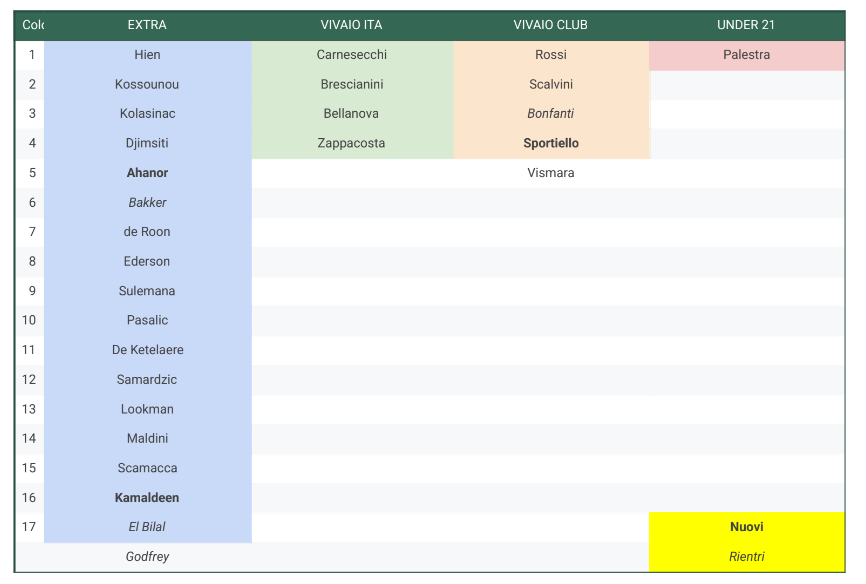Select the Zappacosta cell

coord(351,143)
